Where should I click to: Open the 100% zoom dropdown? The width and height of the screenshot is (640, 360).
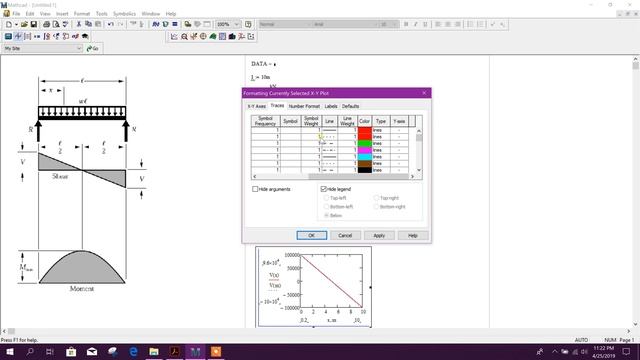pos(236,24)
